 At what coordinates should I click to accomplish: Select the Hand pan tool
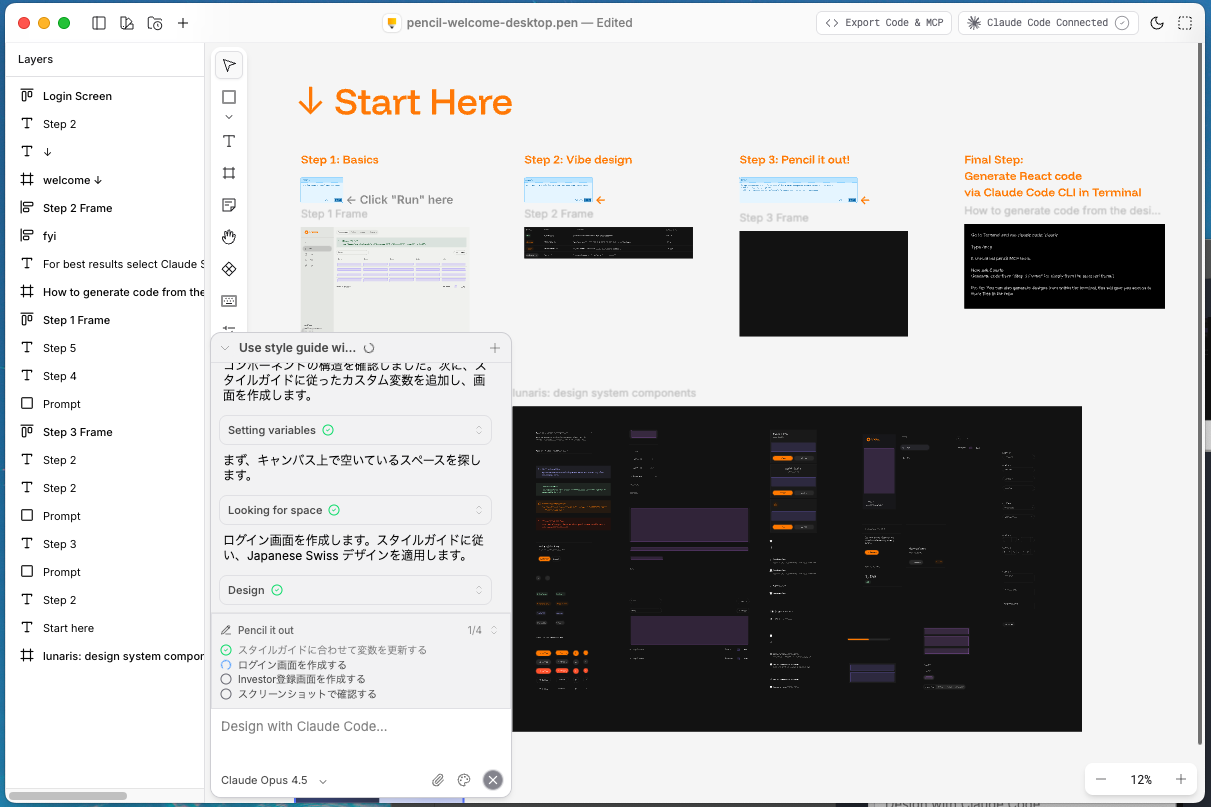pos(229,237)
